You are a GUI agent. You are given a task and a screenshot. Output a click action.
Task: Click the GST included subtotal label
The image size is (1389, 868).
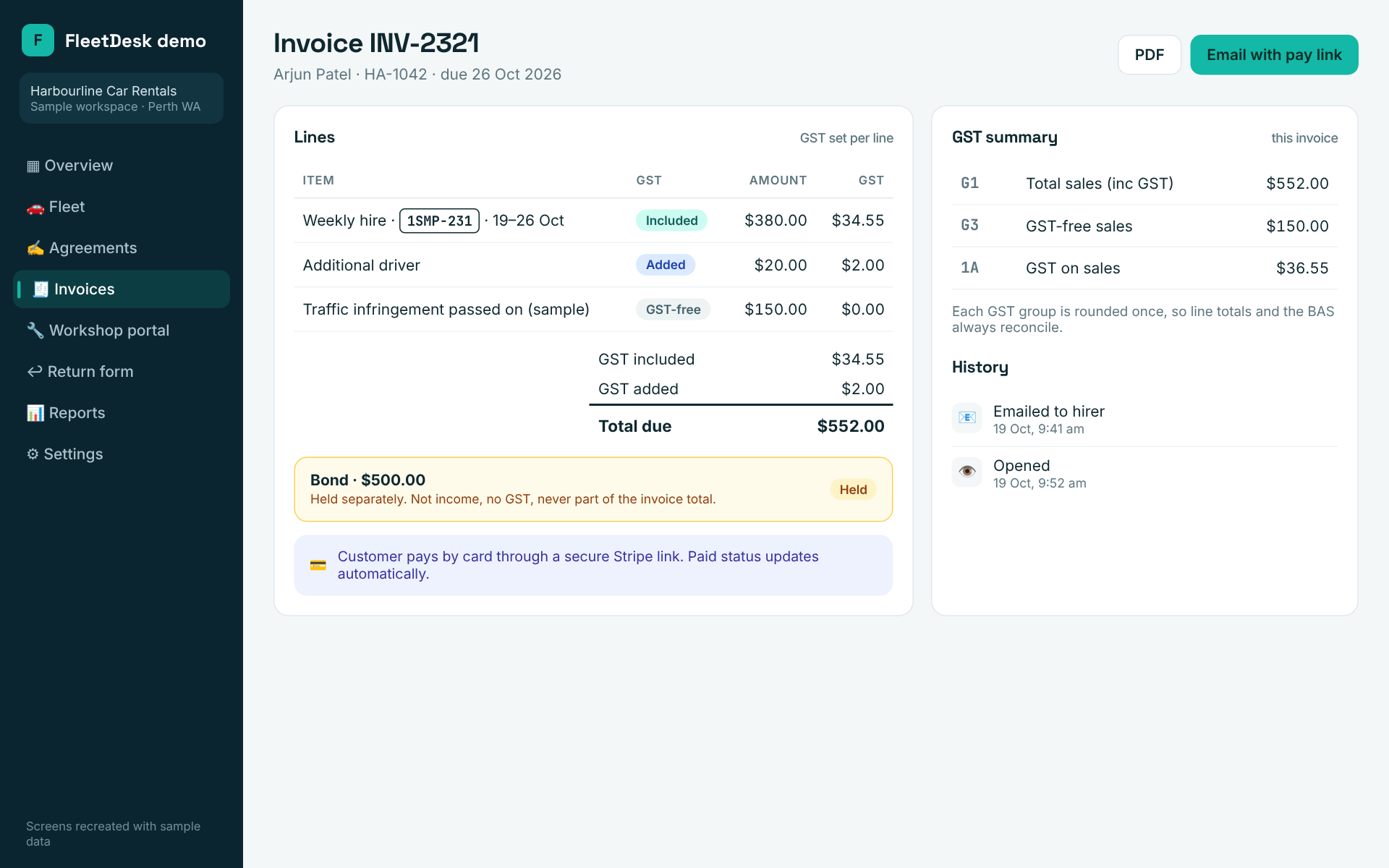click(x=646, y=359)
